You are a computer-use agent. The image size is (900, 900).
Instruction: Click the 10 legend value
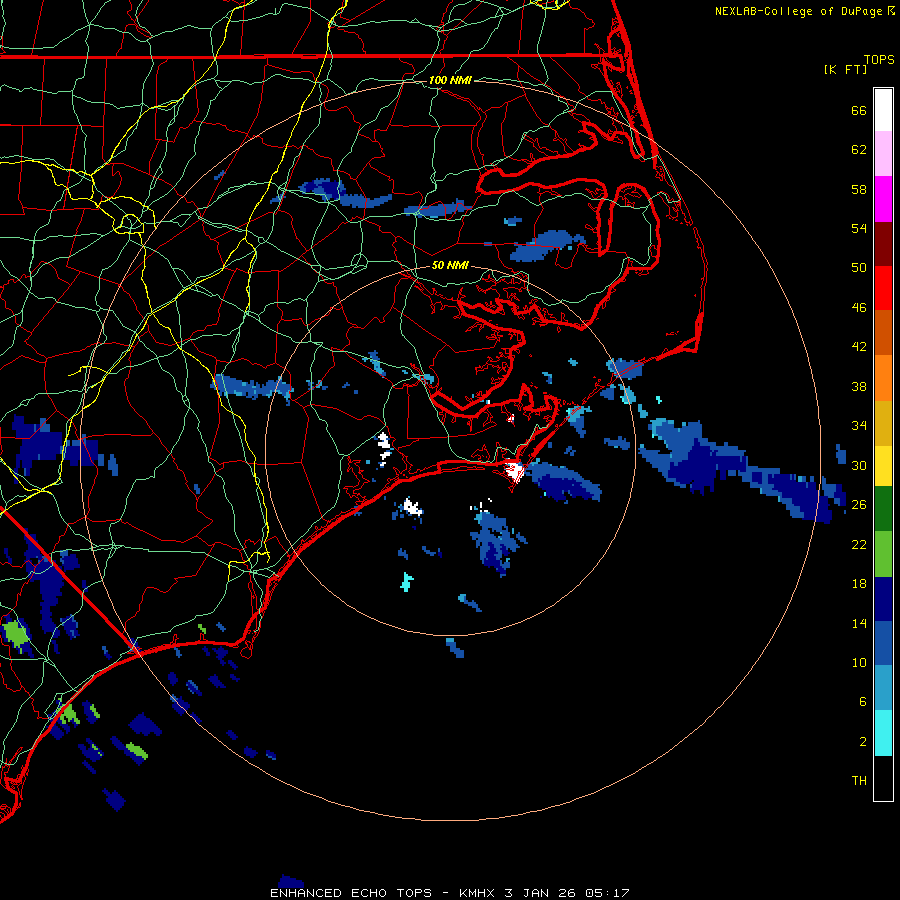pyautogui.click(x=859, y=662)
